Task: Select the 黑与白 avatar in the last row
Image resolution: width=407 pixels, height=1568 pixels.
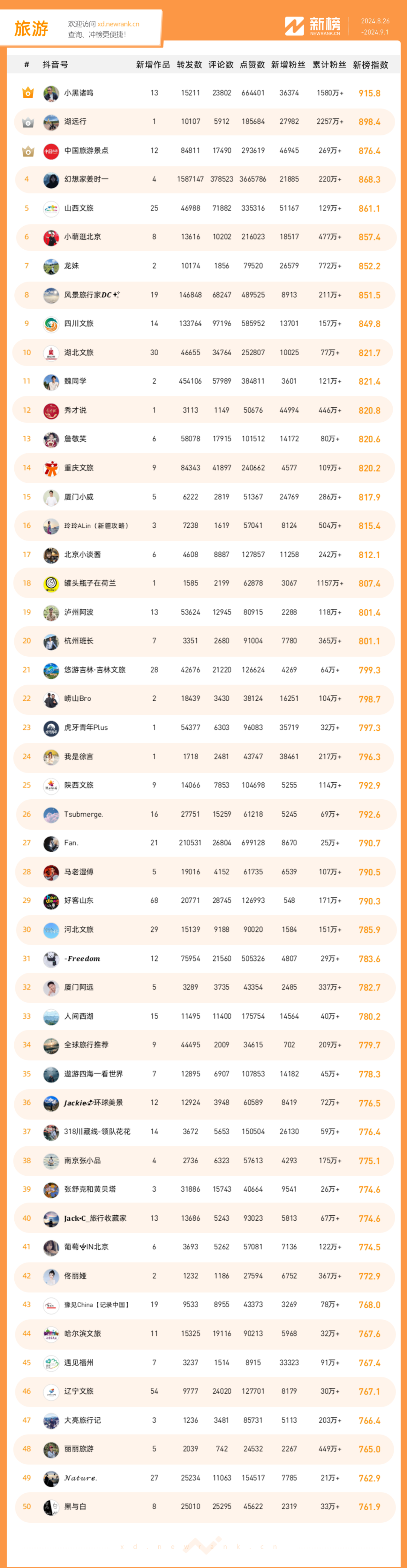Action: click(x=51, y=1507)
